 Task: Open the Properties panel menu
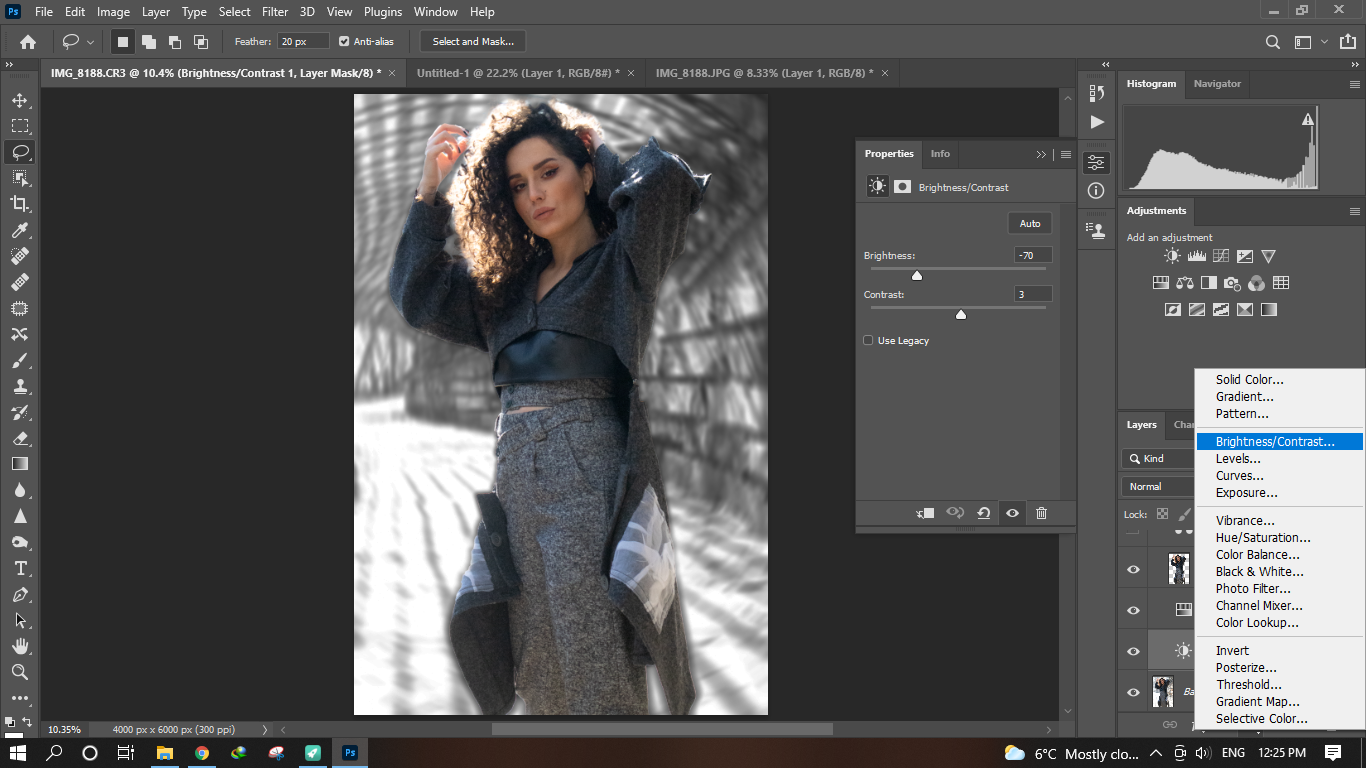1066,154
